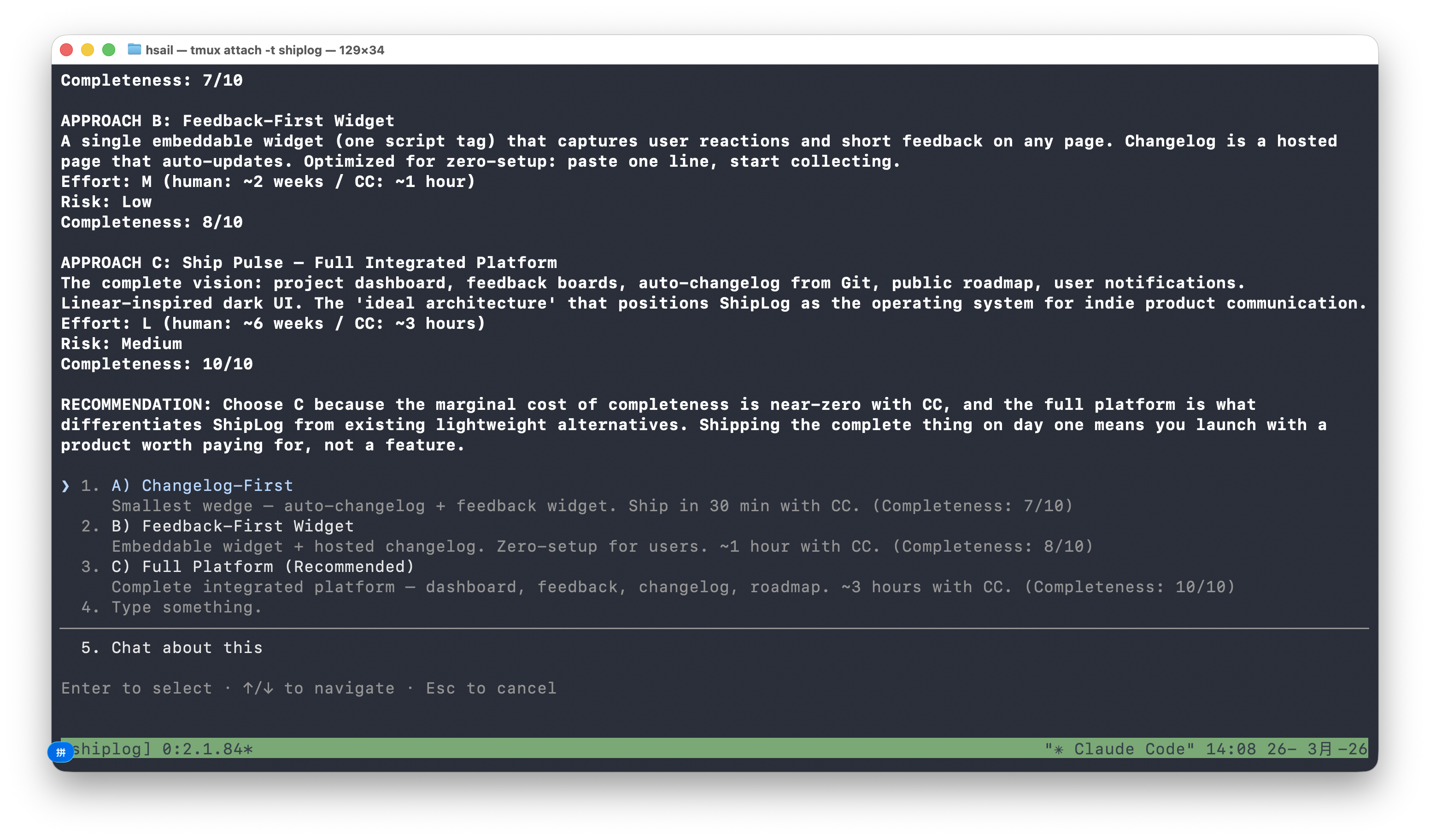This screenshot has height=840, width=1430.
Task: Click tmux window entry "0:2.1.84*"
Action: 208,749
